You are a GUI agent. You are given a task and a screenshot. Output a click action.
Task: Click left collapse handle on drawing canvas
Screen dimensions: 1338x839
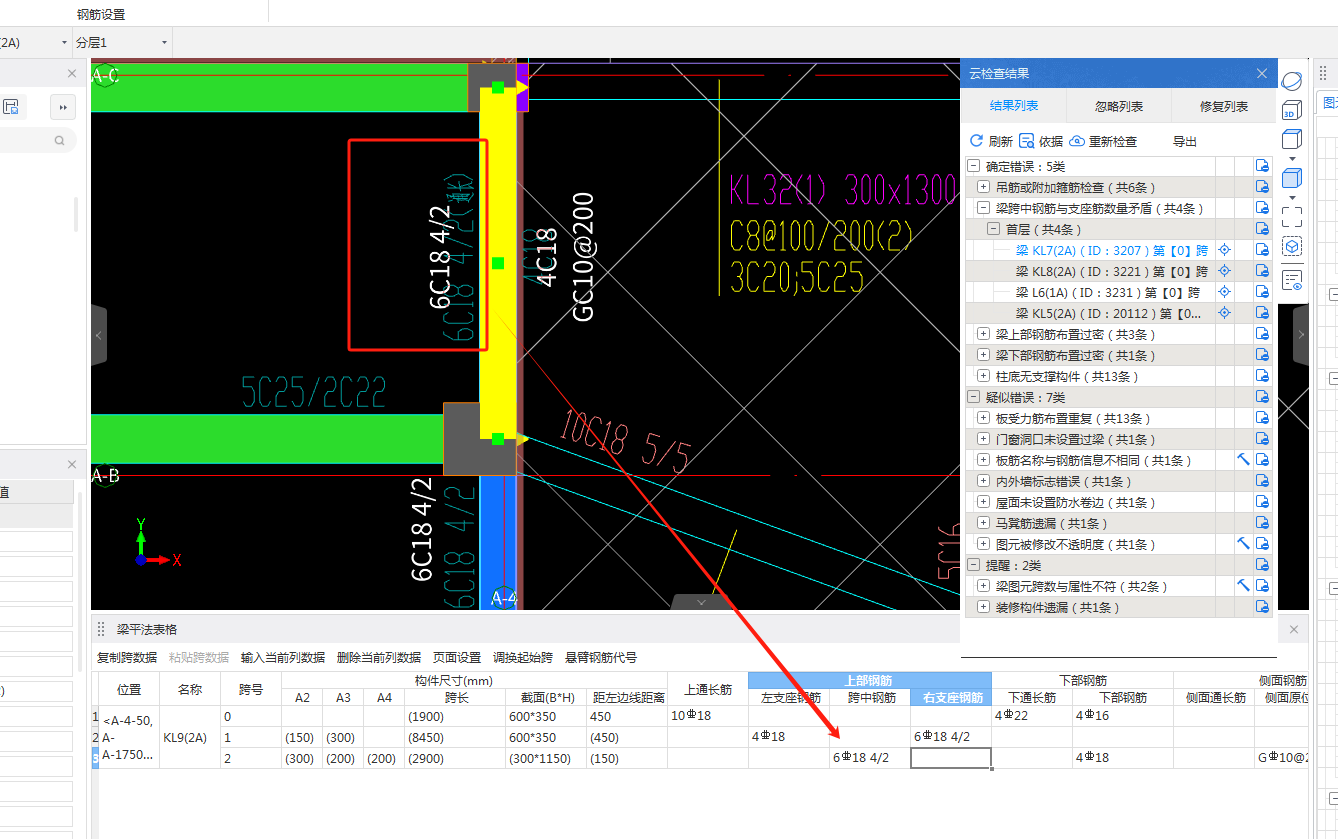point(98,336)
